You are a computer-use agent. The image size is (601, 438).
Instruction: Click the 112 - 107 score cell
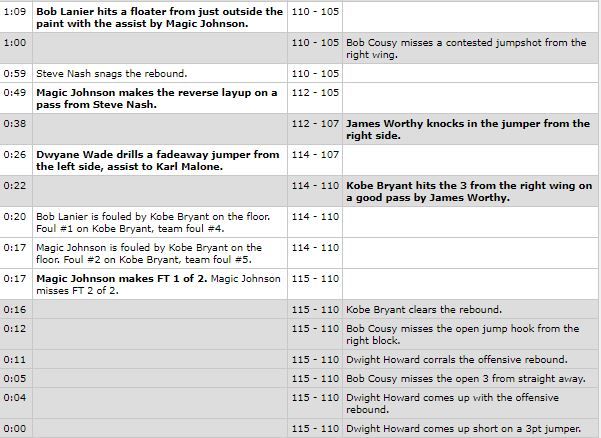pos(315,124)
